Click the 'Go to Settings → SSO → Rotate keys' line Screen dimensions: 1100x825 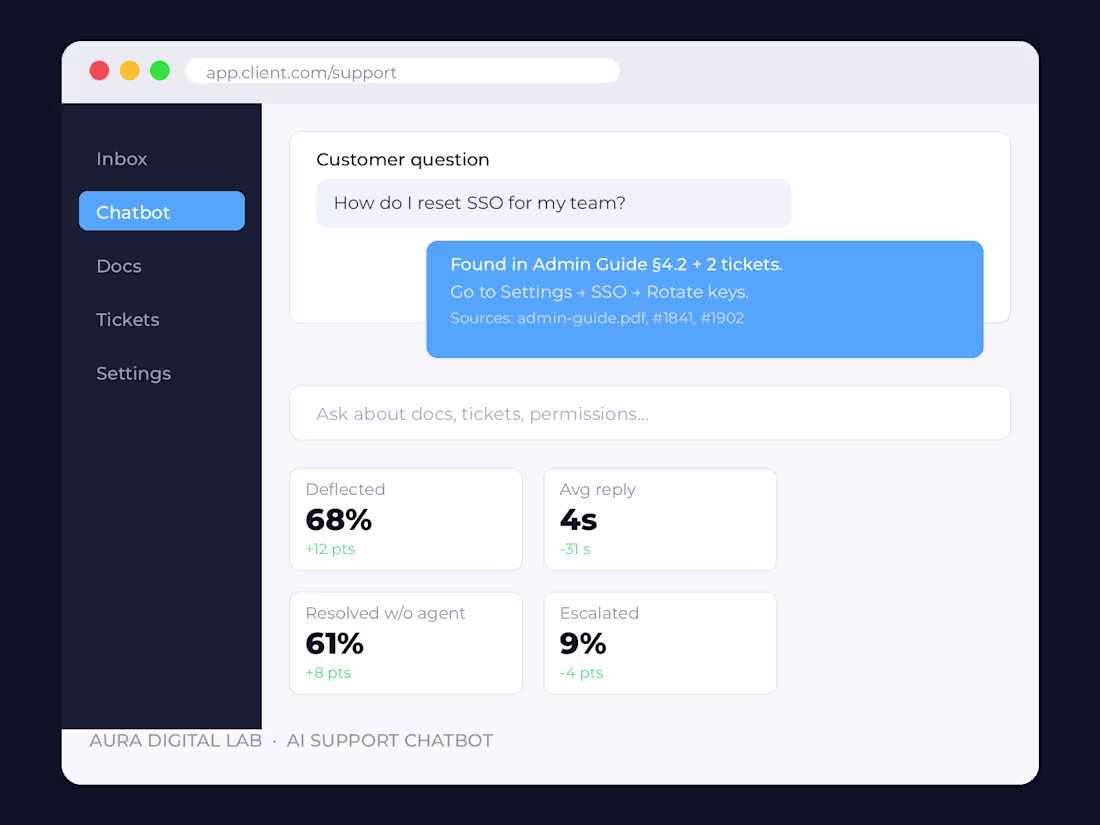599,292
